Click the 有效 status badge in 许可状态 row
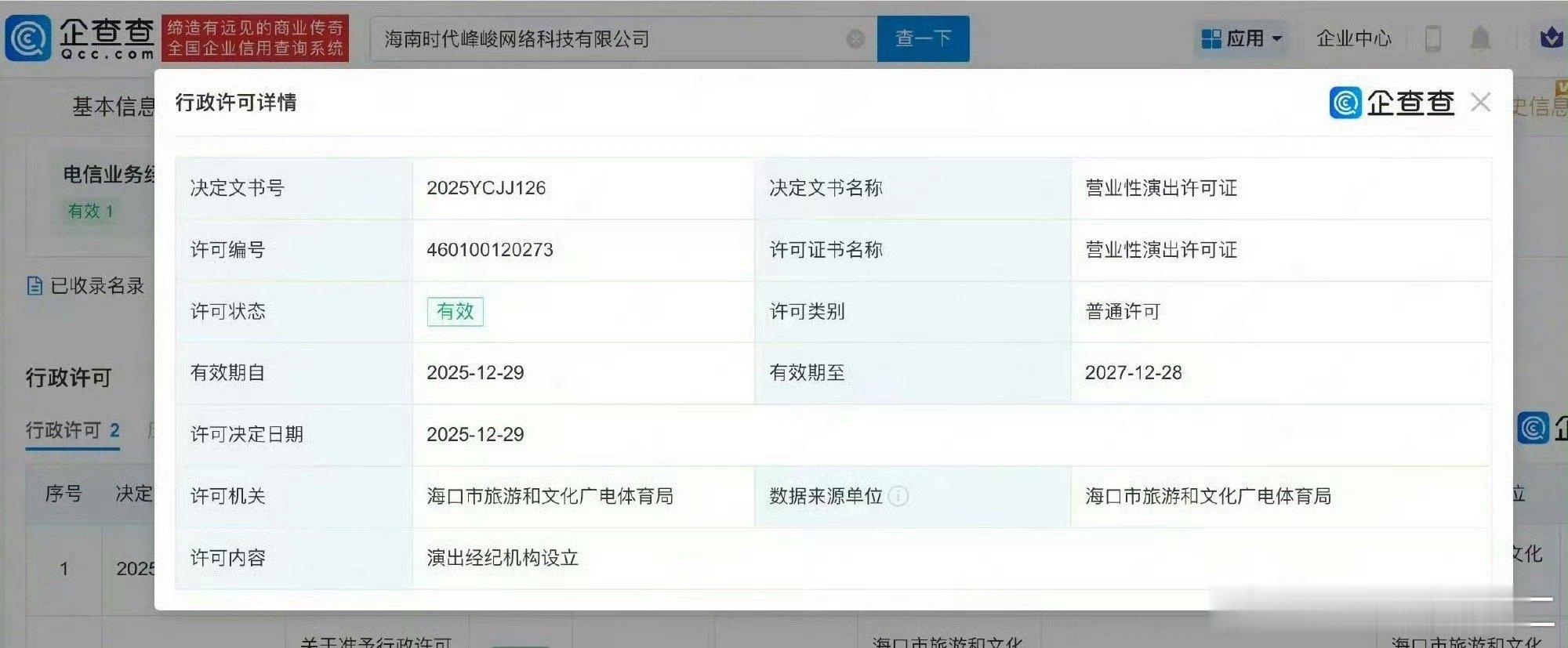Screen dimensions: 1568x648 [x=455, y=311]
